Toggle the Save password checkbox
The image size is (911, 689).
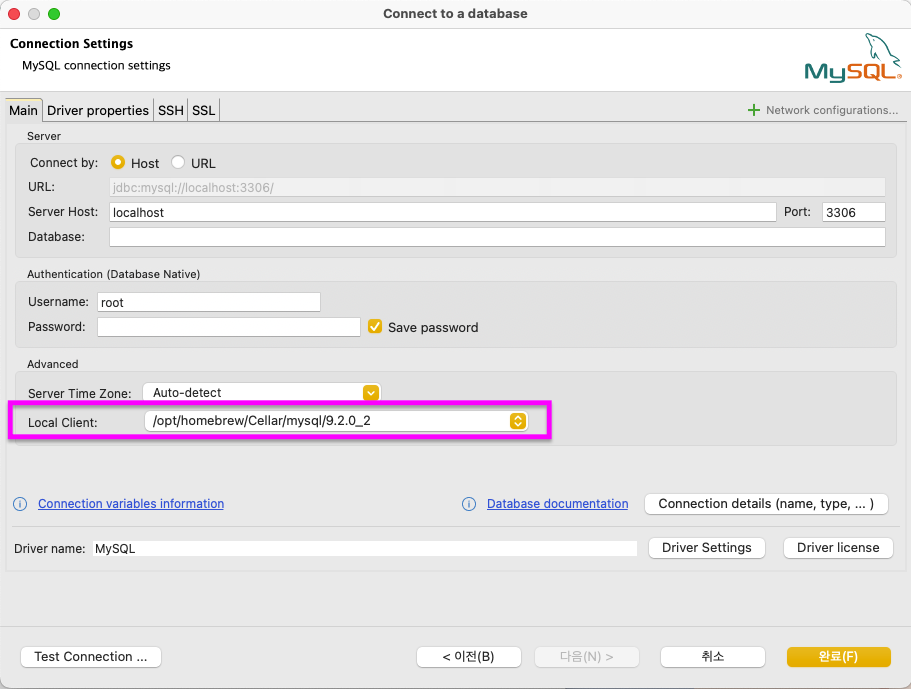coord(375,326)
